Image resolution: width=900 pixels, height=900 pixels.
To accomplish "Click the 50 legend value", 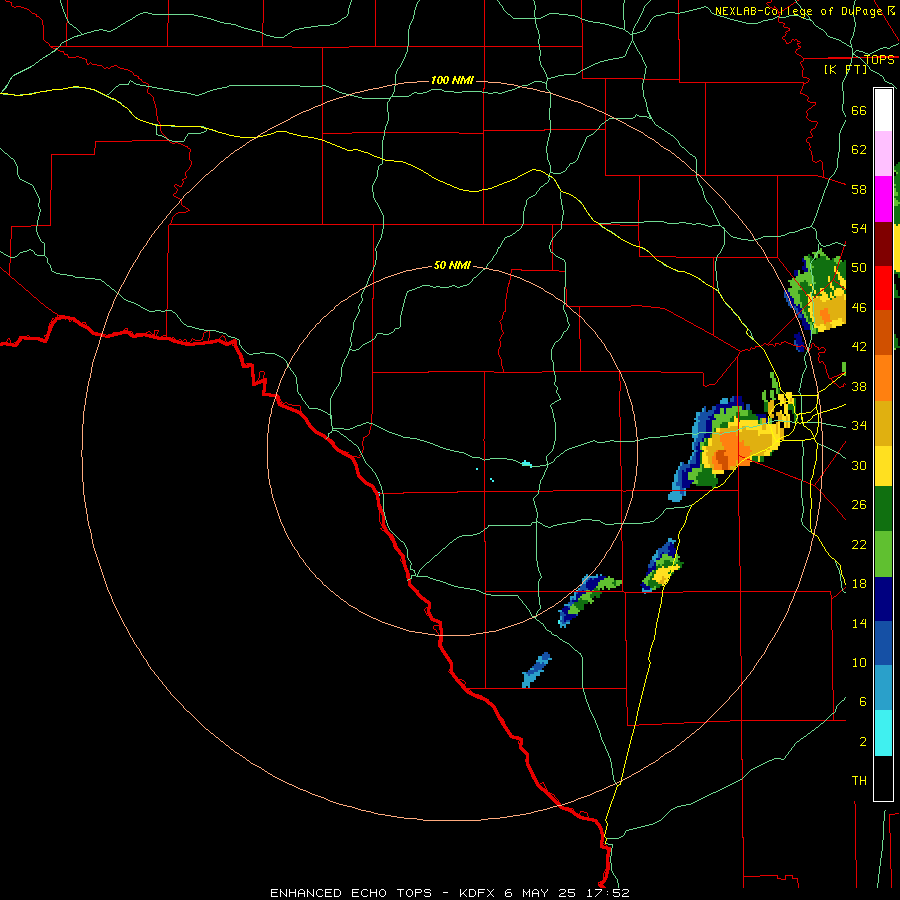I will tap(859, 268).
